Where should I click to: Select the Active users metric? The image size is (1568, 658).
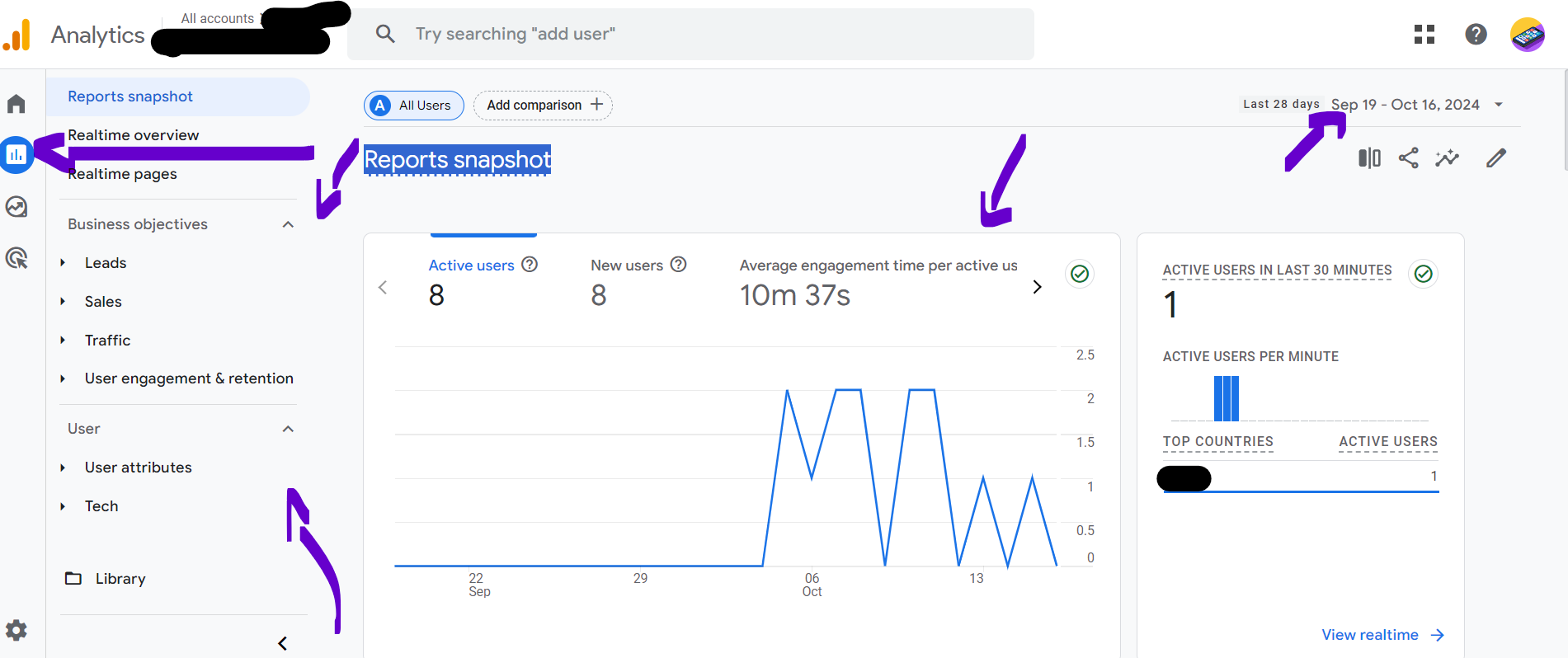pos(471,266)
